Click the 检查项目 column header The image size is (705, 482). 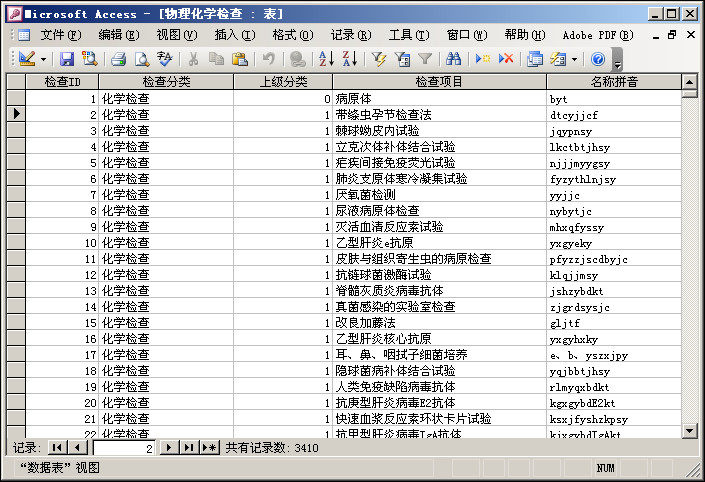click(x=439, y=82)
